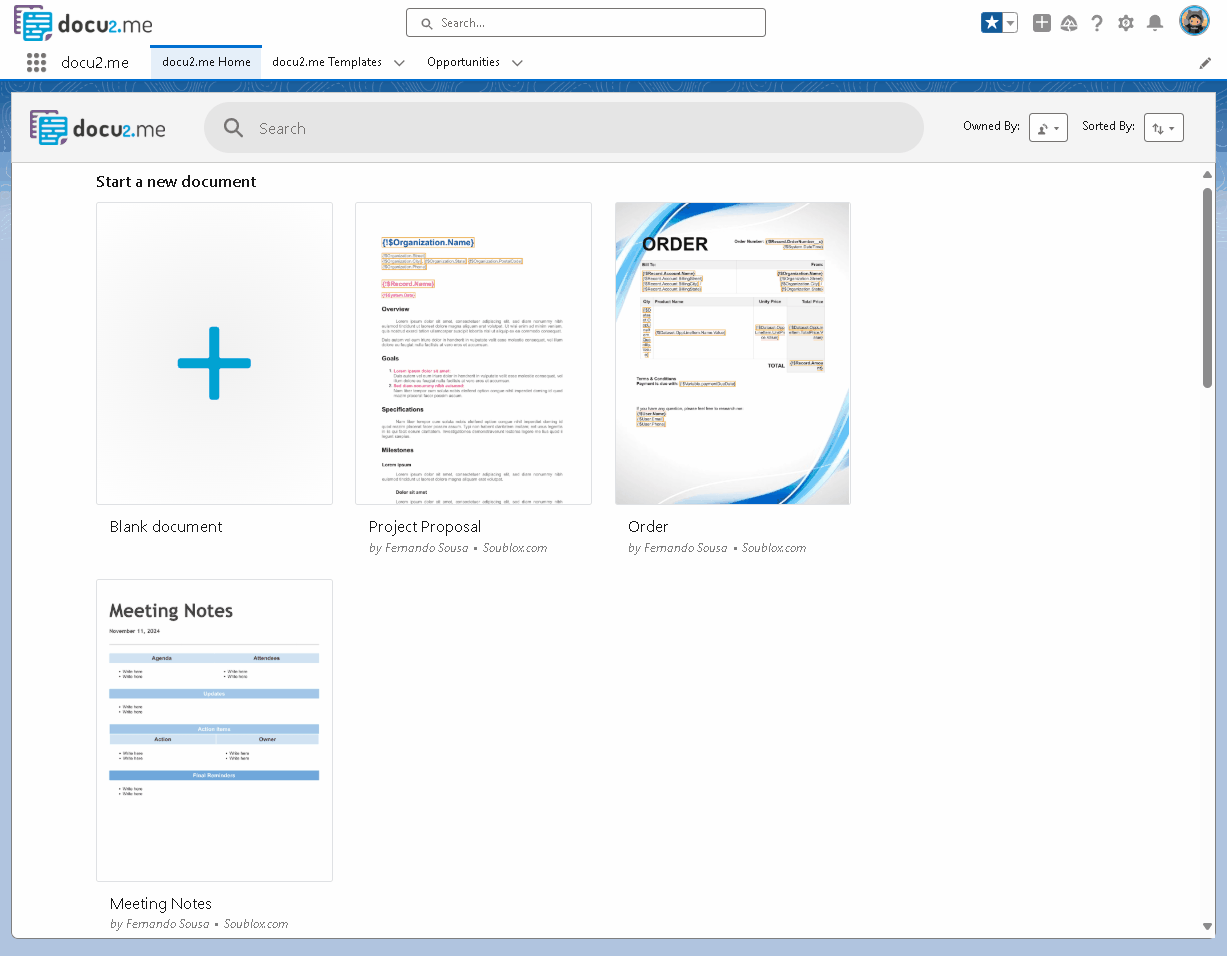Open the Owned By filter dropdown
1227x956 pixels.
1048,128
